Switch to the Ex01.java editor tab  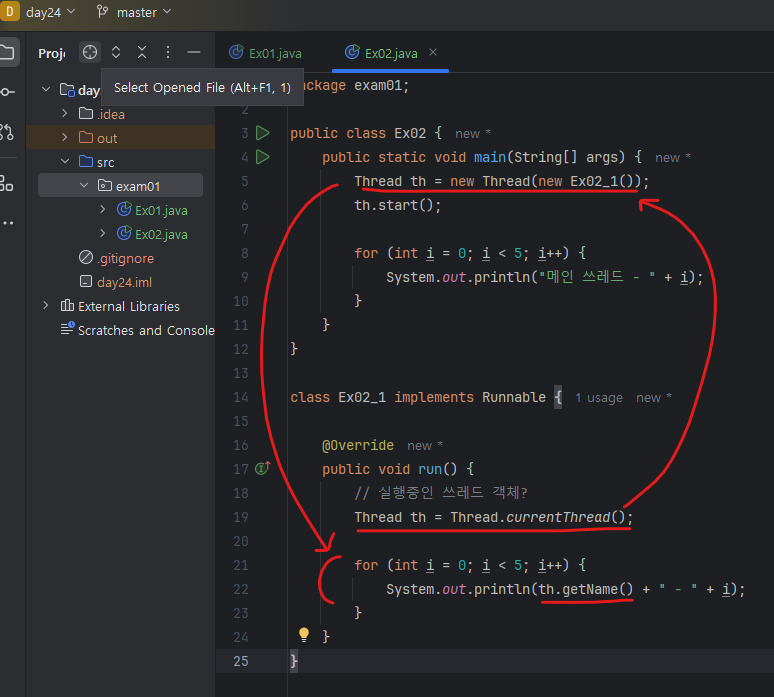(x=266, y=53)
